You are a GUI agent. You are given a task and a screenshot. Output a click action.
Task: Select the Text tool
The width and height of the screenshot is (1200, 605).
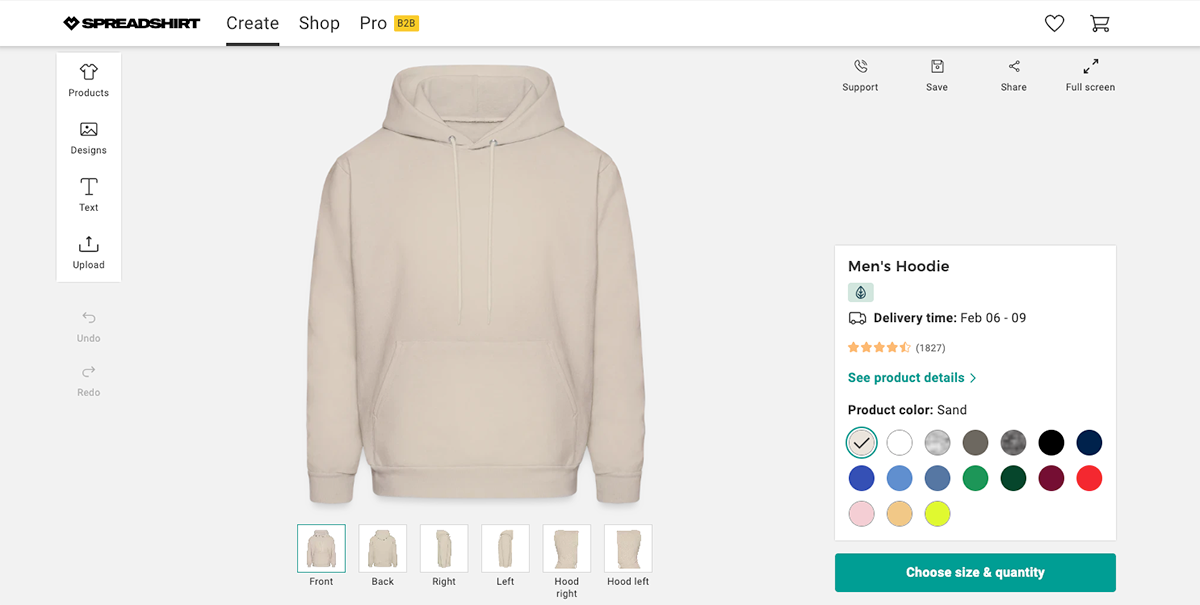(x=89, y=194)
